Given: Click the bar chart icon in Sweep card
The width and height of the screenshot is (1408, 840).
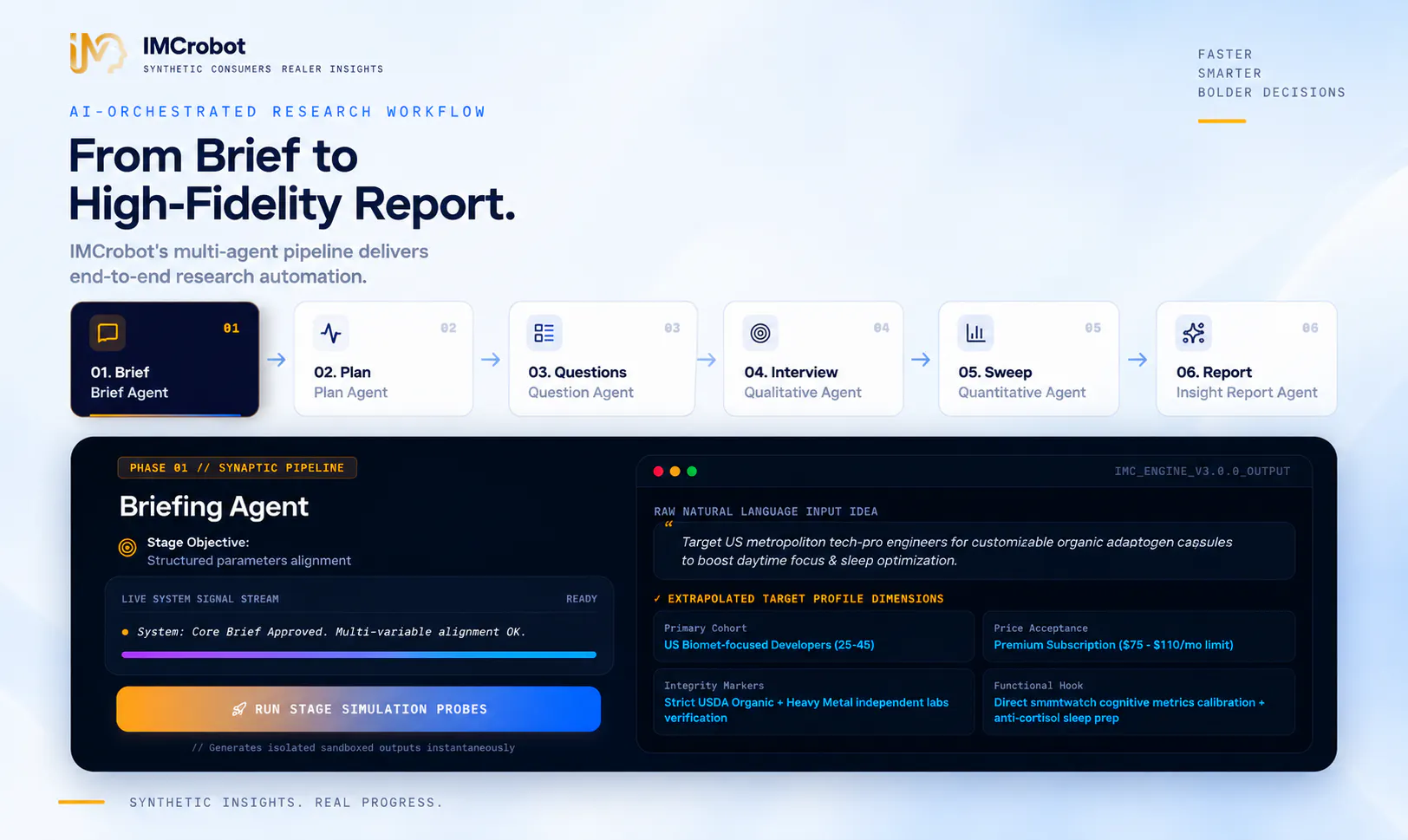Looking at the screenshot, I should 975,333.
